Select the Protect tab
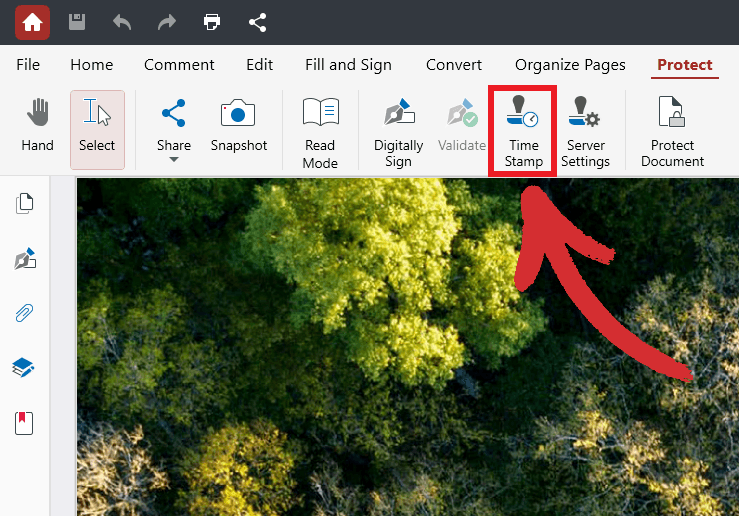Viewport: 739px width, 516px height. 685,65
